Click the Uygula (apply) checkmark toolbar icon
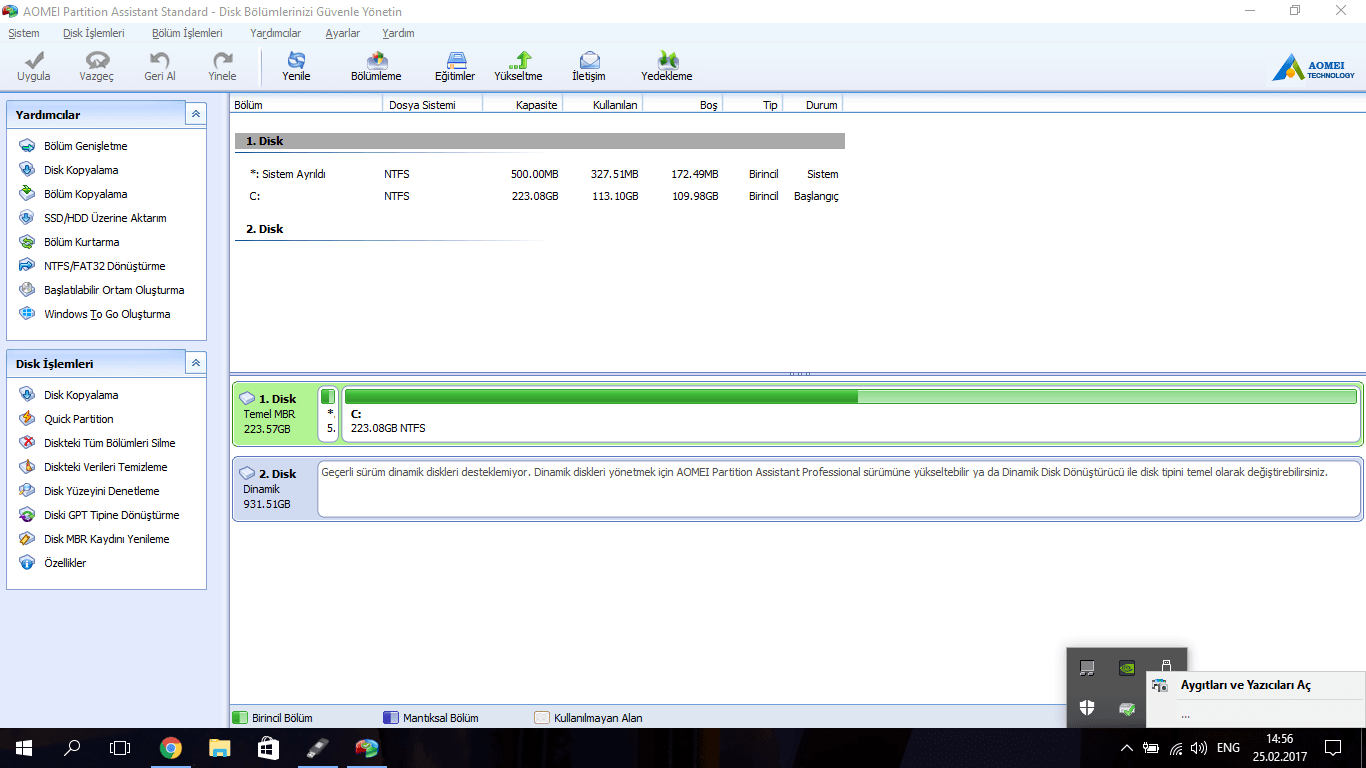This screenshot has height=768, width=1366. click(33, 61)
